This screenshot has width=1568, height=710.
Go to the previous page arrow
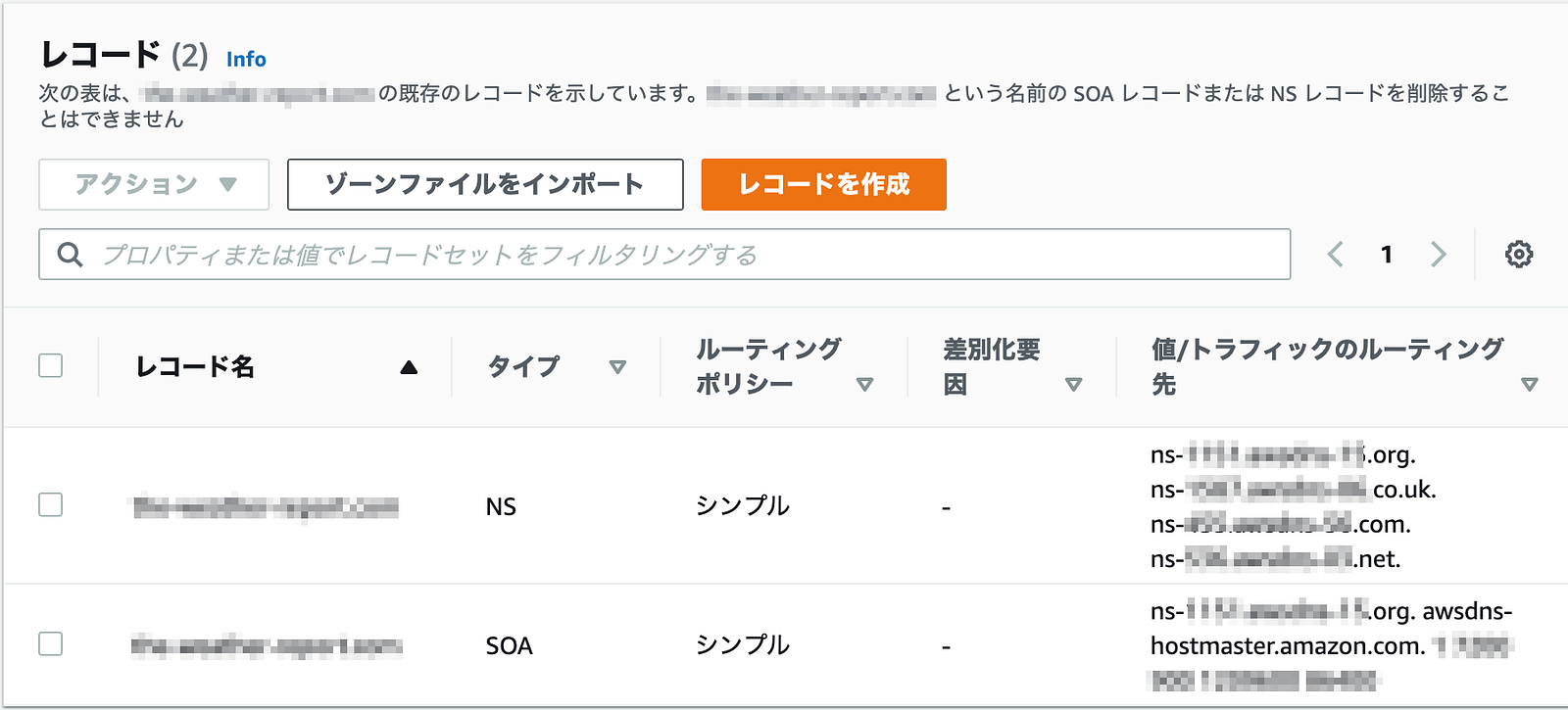[x=1335, y=255]
